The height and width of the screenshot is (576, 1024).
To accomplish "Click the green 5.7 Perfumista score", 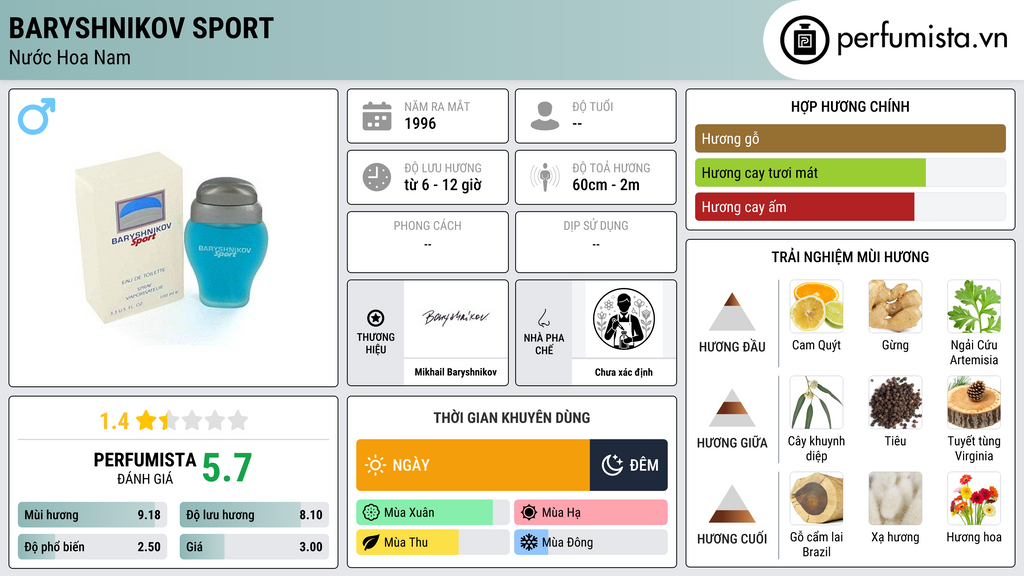I will (227, 468).
